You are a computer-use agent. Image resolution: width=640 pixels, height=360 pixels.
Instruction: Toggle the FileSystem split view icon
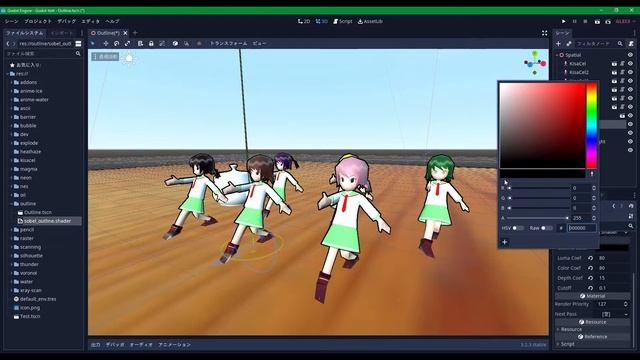78,43
